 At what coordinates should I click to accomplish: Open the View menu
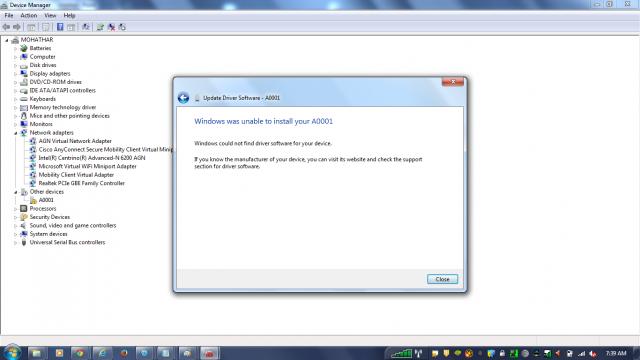(50, 16)
